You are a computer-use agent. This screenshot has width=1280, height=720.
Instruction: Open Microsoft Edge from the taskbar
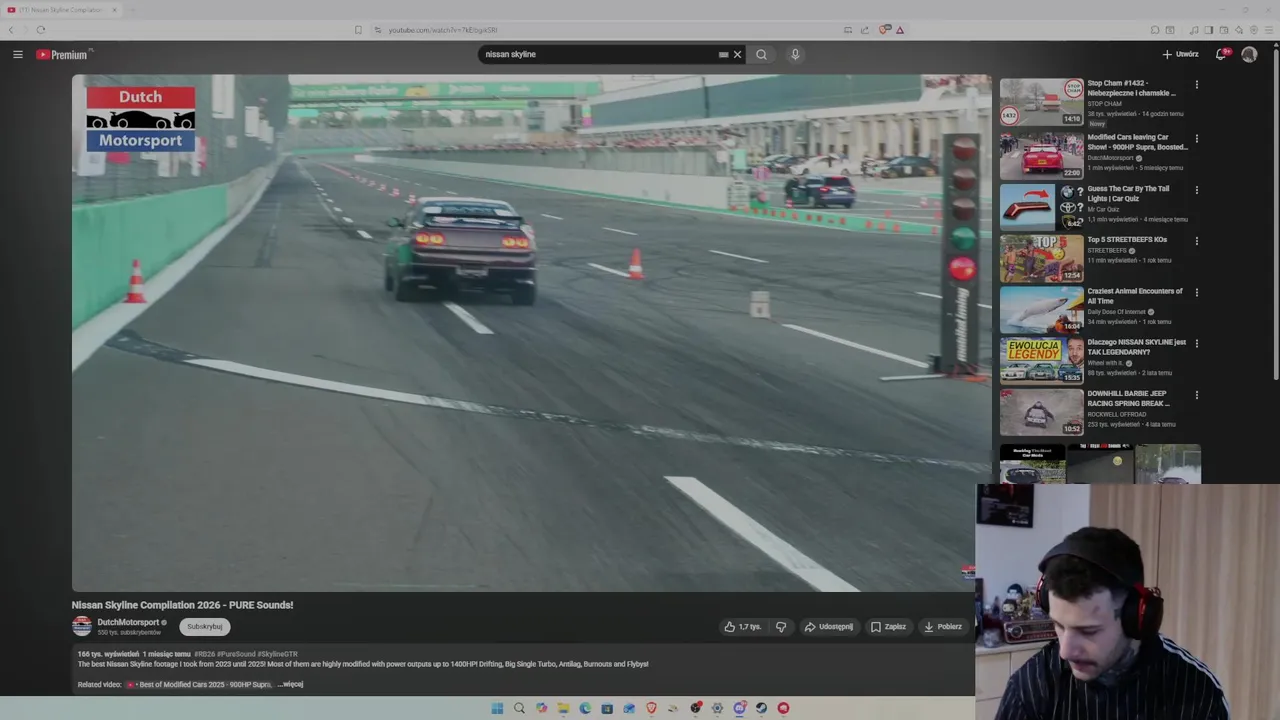[585, 708]
